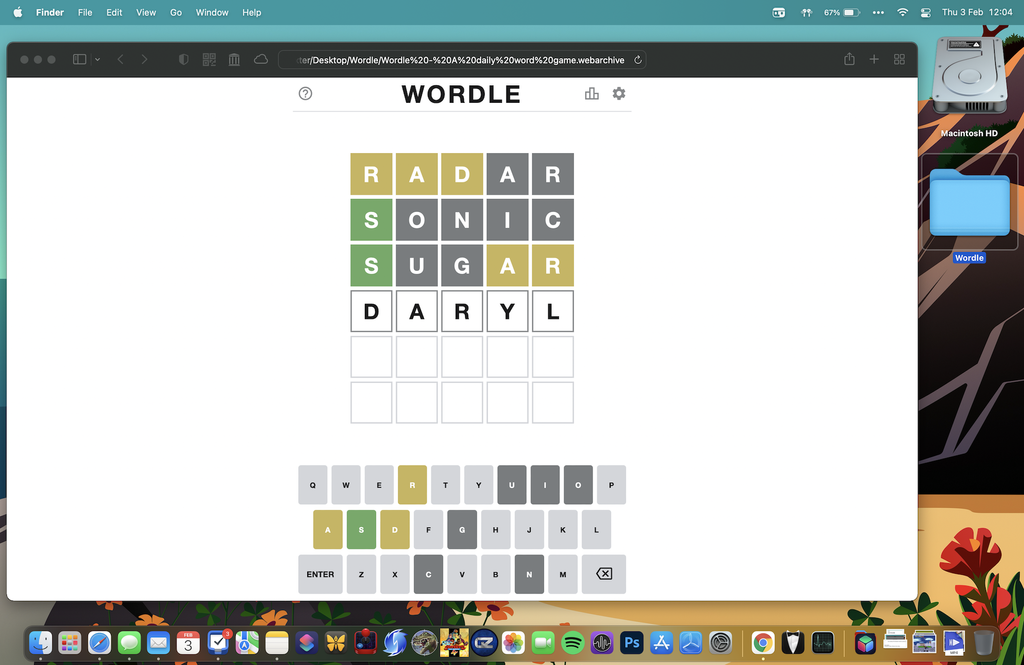Tap the M key on Wordle keyboard
The height and width of the screenshot is (665, 1024).
tap(563, 574)
